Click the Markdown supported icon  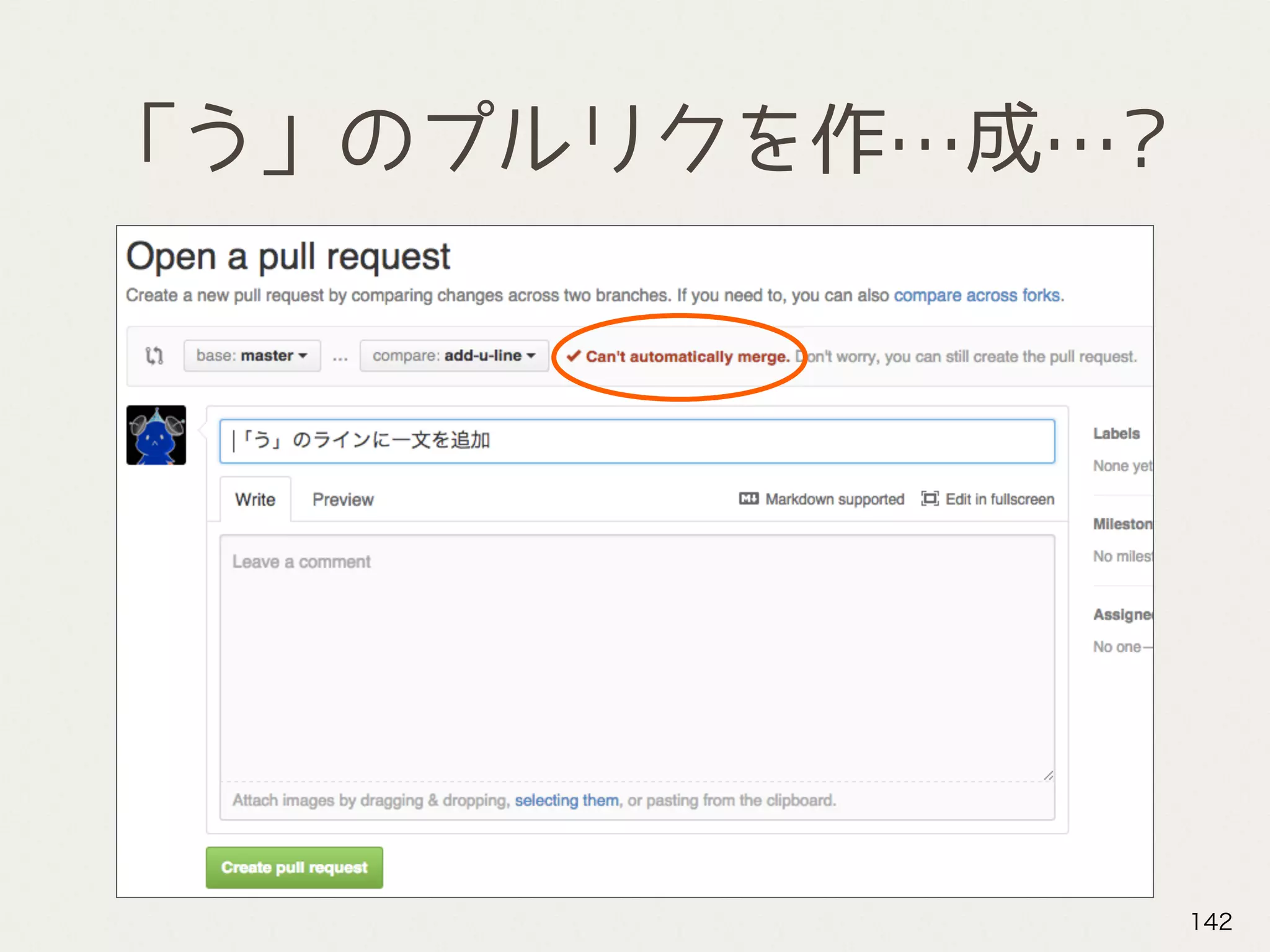pyautogui.click(x=748, y=499)
